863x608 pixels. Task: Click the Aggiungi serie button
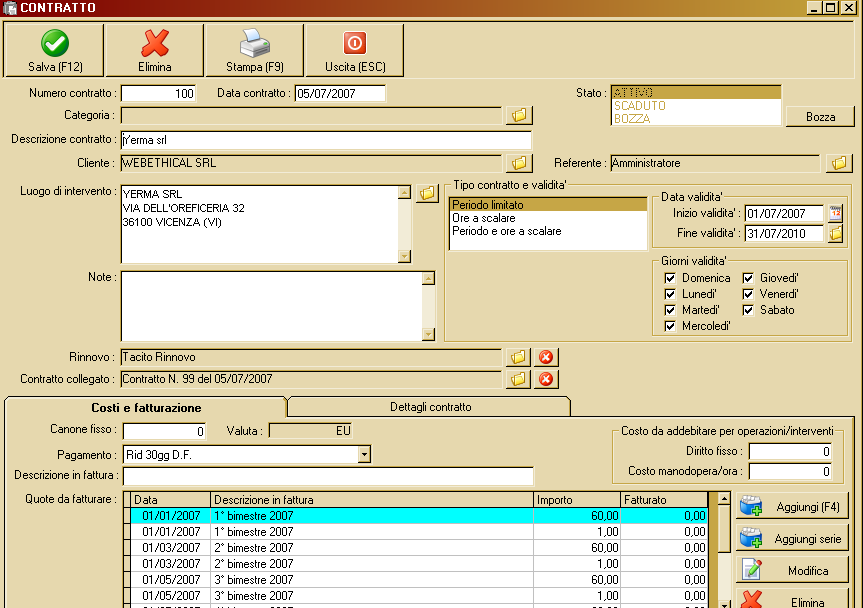coord(792,538)
